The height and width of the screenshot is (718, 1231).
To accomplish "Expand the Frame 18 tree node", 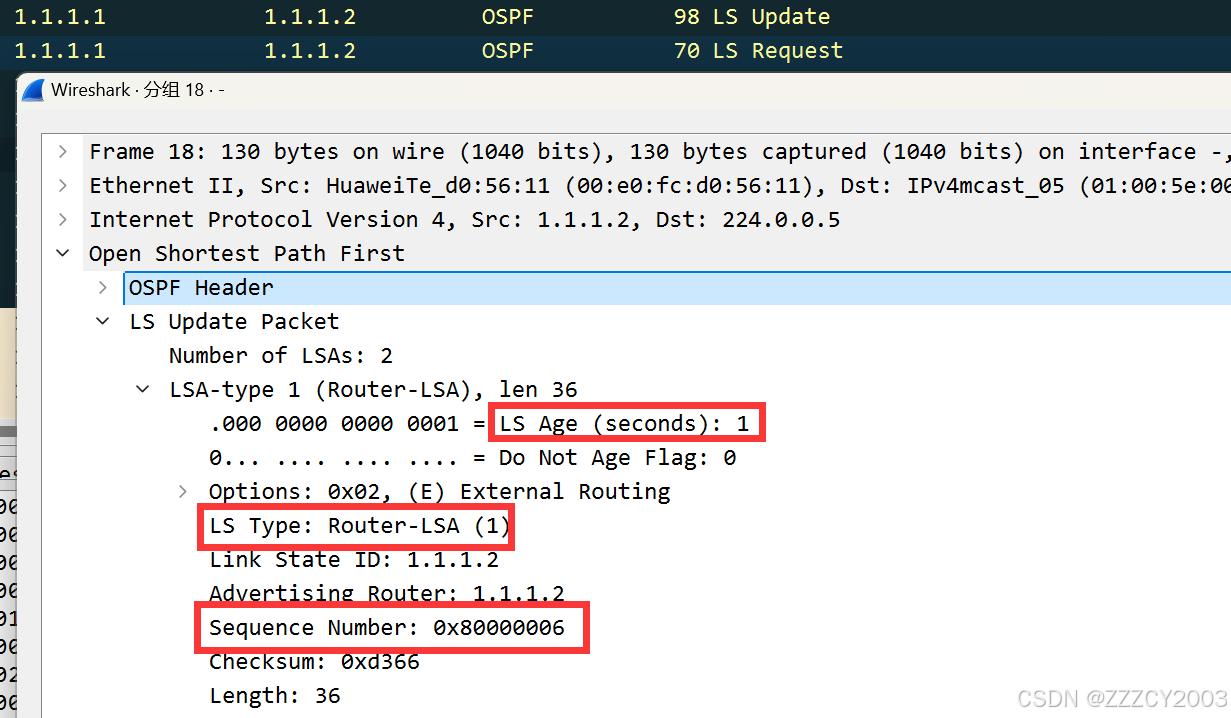I will click(x=63, y=152).
